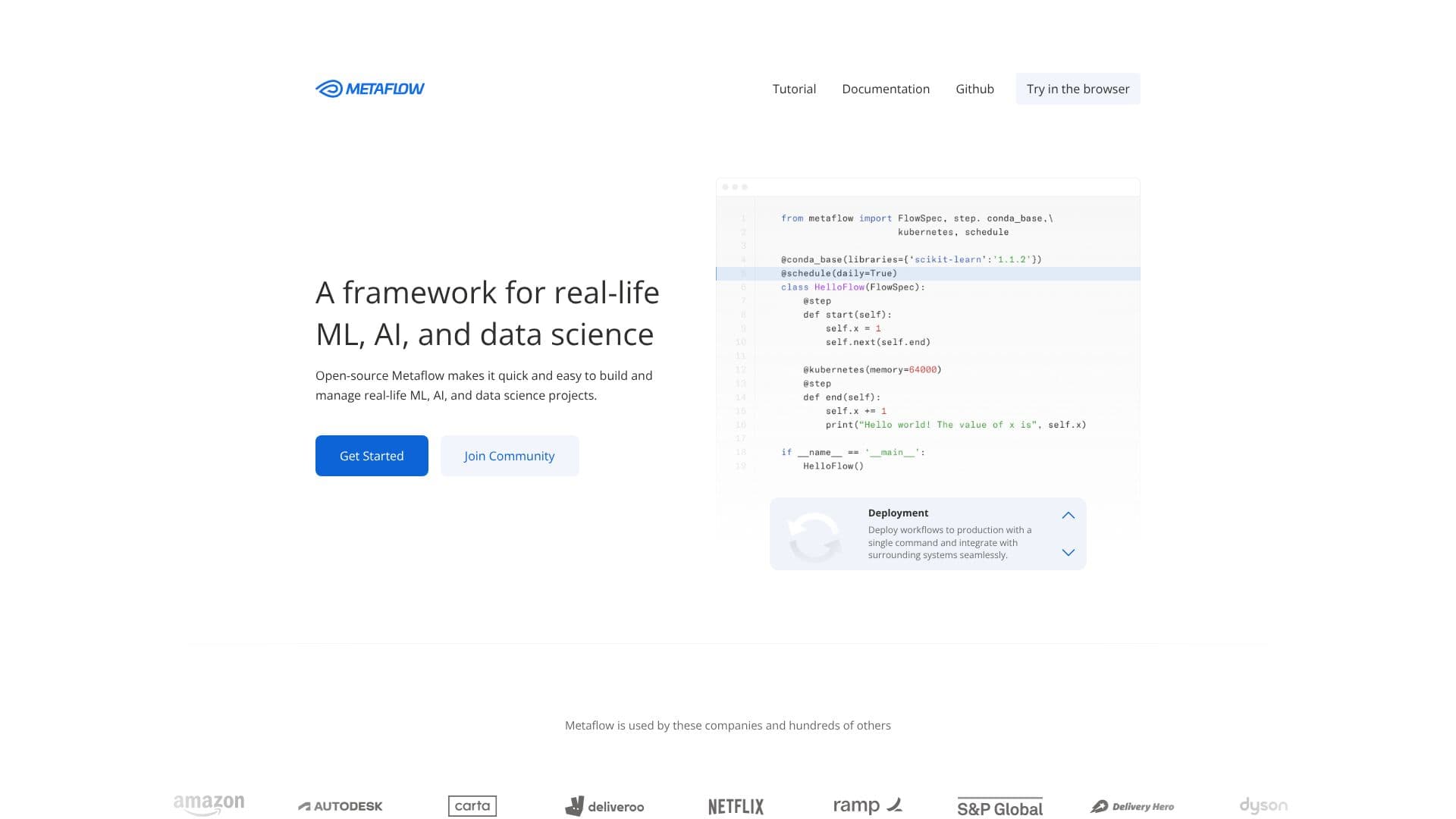Click the Join Community button
The height and width of the screenshot is (819, 1456).
[x=510, y=456]
